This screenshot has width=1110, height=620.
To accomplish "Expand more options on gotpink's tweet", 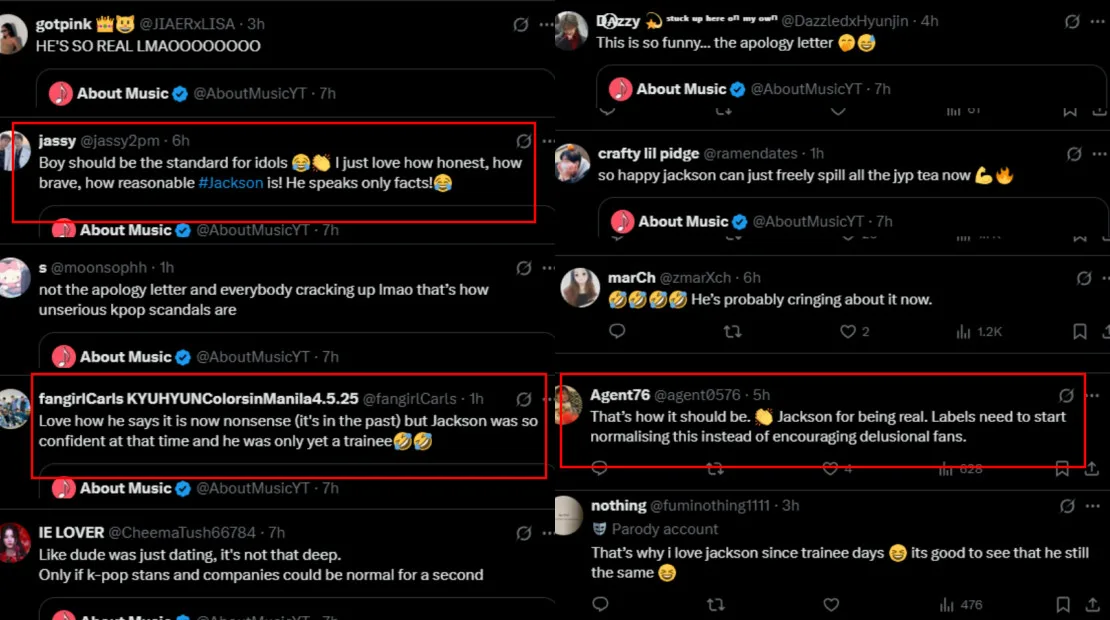I will pos(546,24).
